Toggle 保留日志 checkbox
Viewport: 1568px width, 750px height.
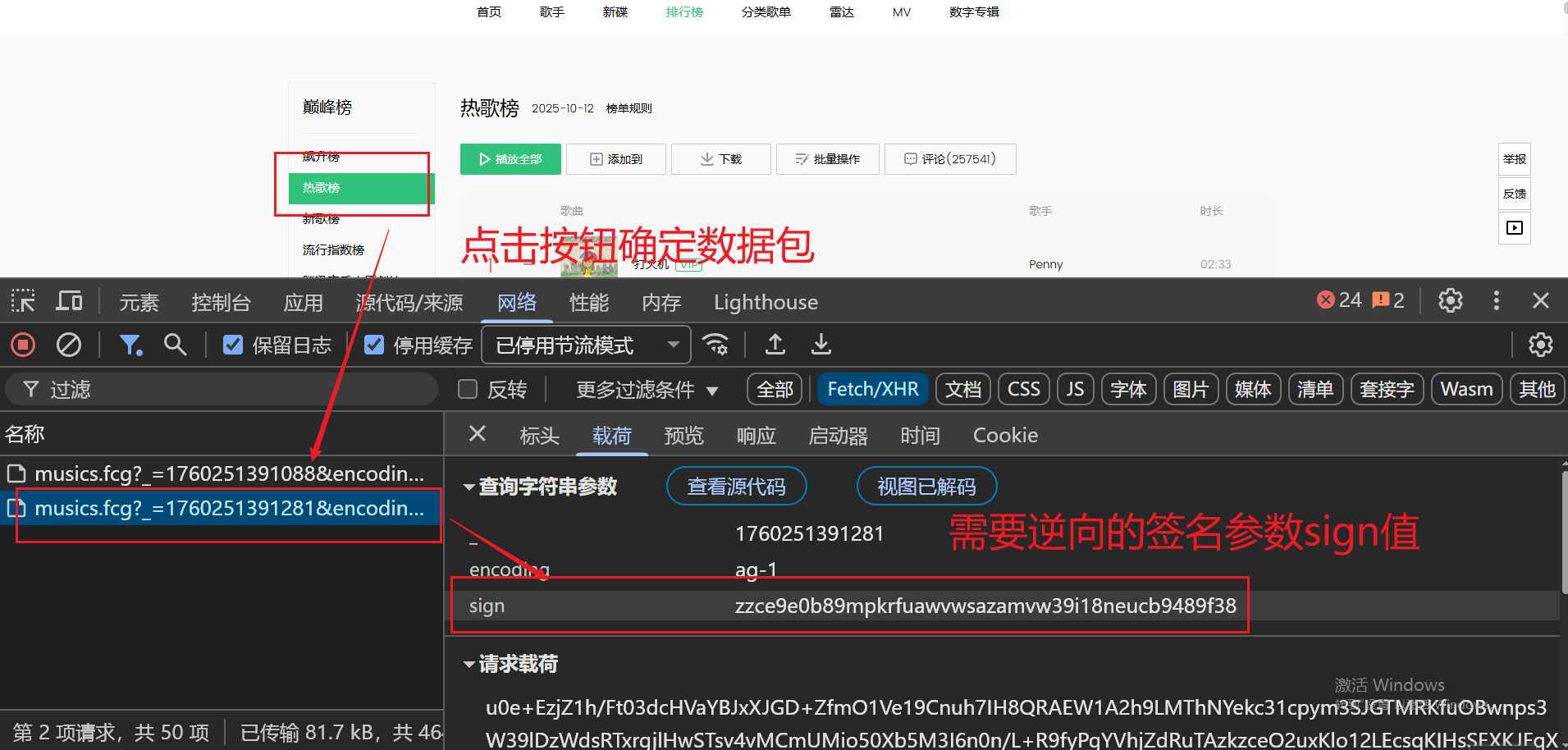coord(233,345)
